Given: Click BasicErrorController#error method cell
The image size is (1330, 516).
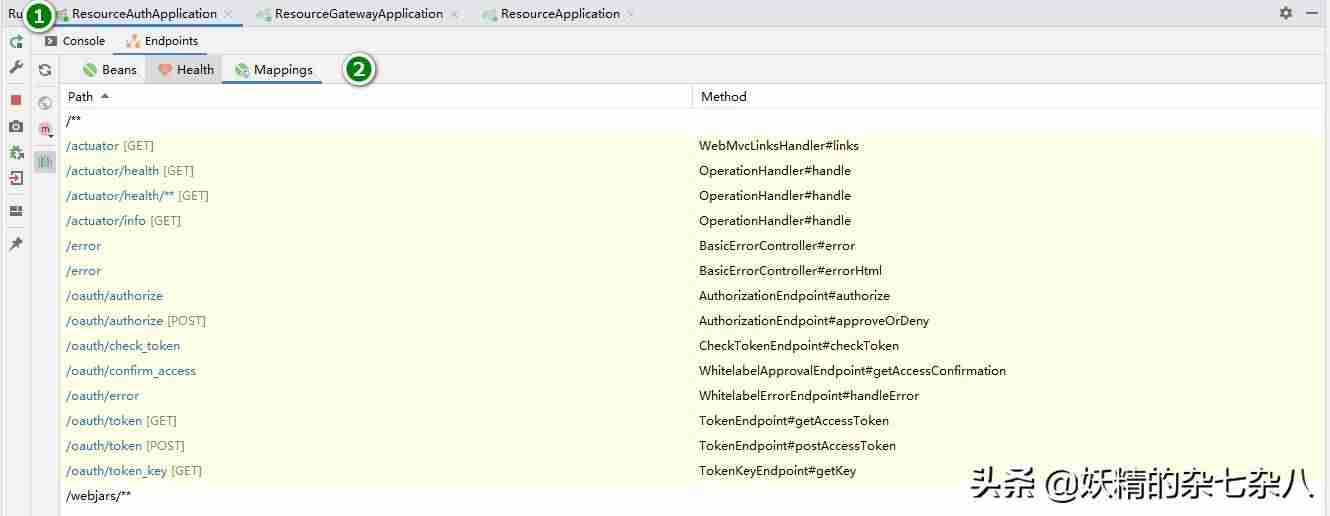Looking at the screenshot, I should point(777,246).
